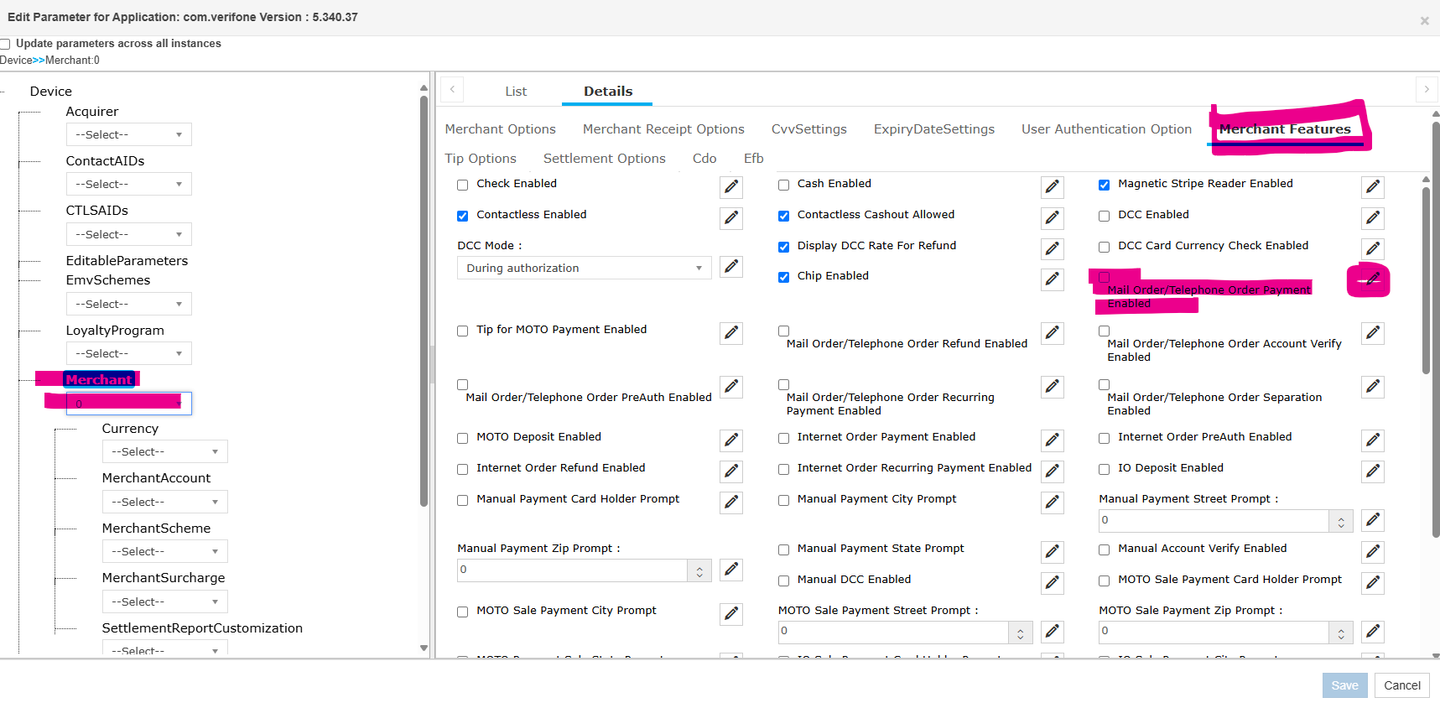Enable the Check Enabled checkbox

[x=462, y=185]
